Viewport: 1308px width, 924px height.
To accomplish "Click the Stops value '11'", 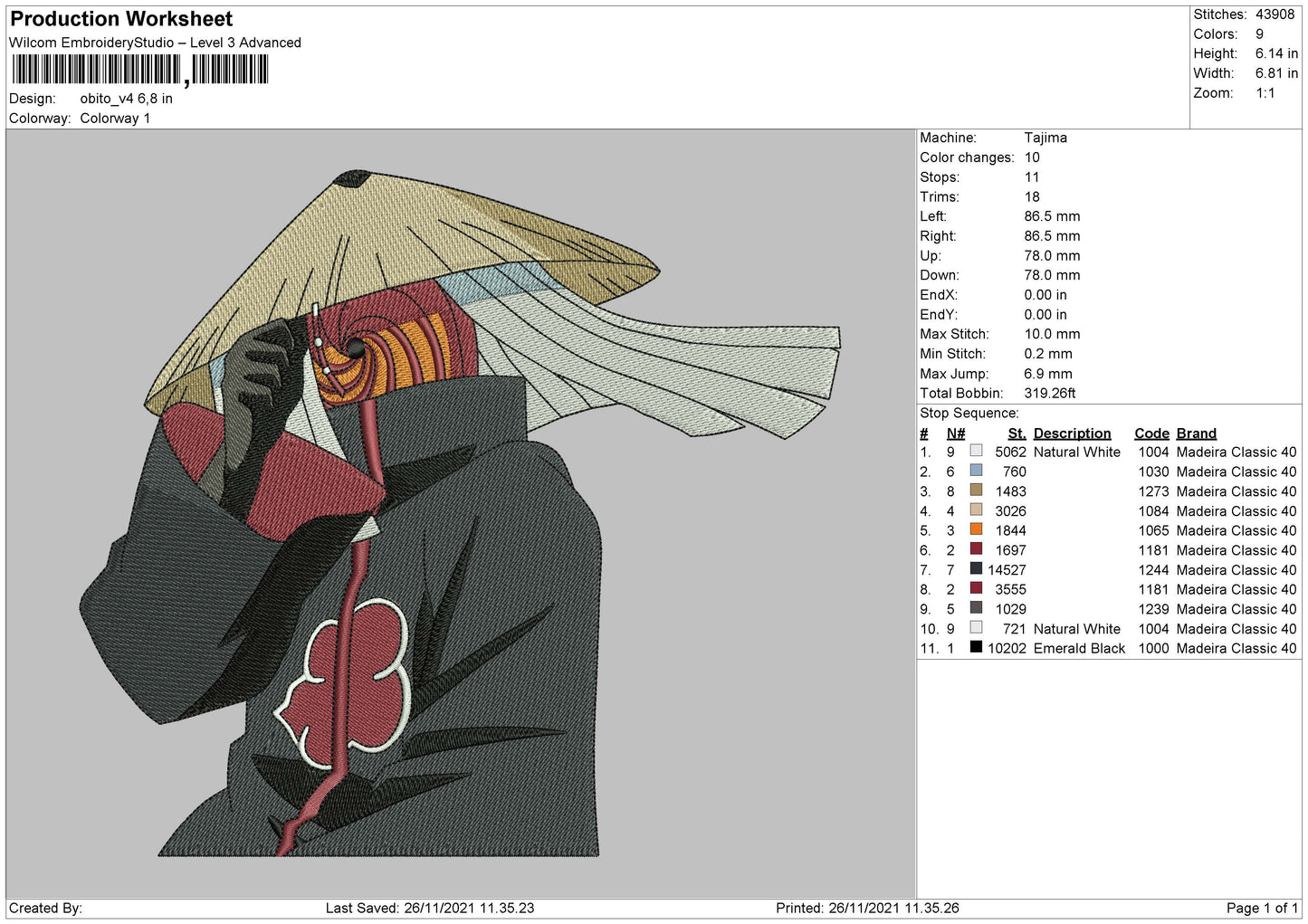I will [x=1032, y=177].
